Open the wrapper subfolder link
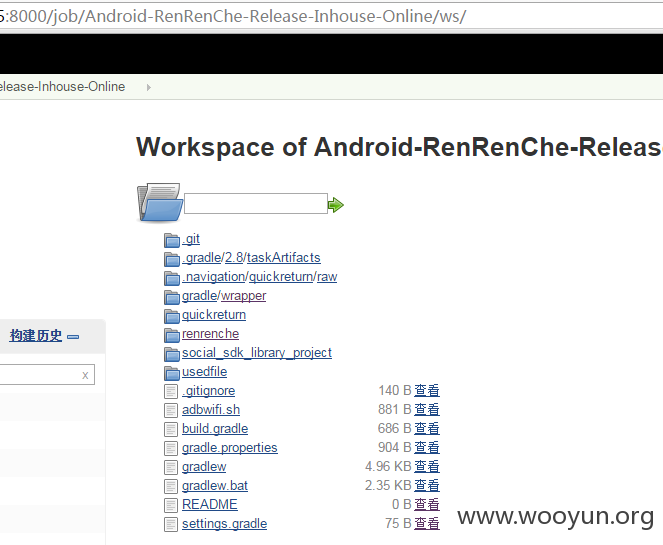The image size is (663, 545). click(x=244, y=296)
